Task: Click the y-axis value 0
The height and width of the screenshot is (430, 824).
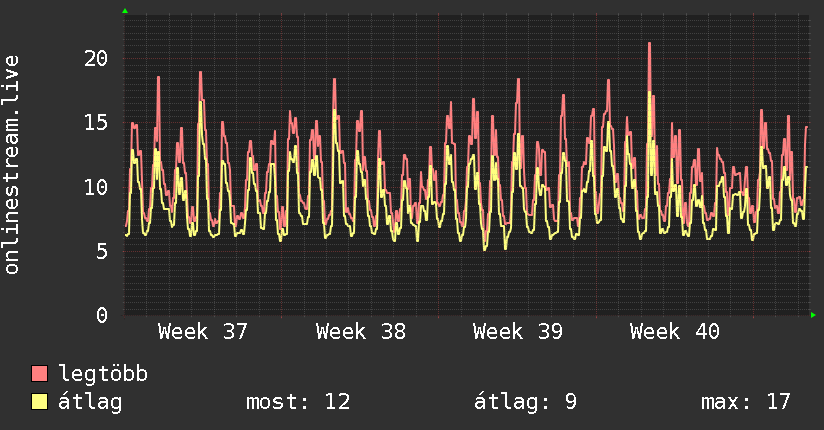Action: (102, 315)
